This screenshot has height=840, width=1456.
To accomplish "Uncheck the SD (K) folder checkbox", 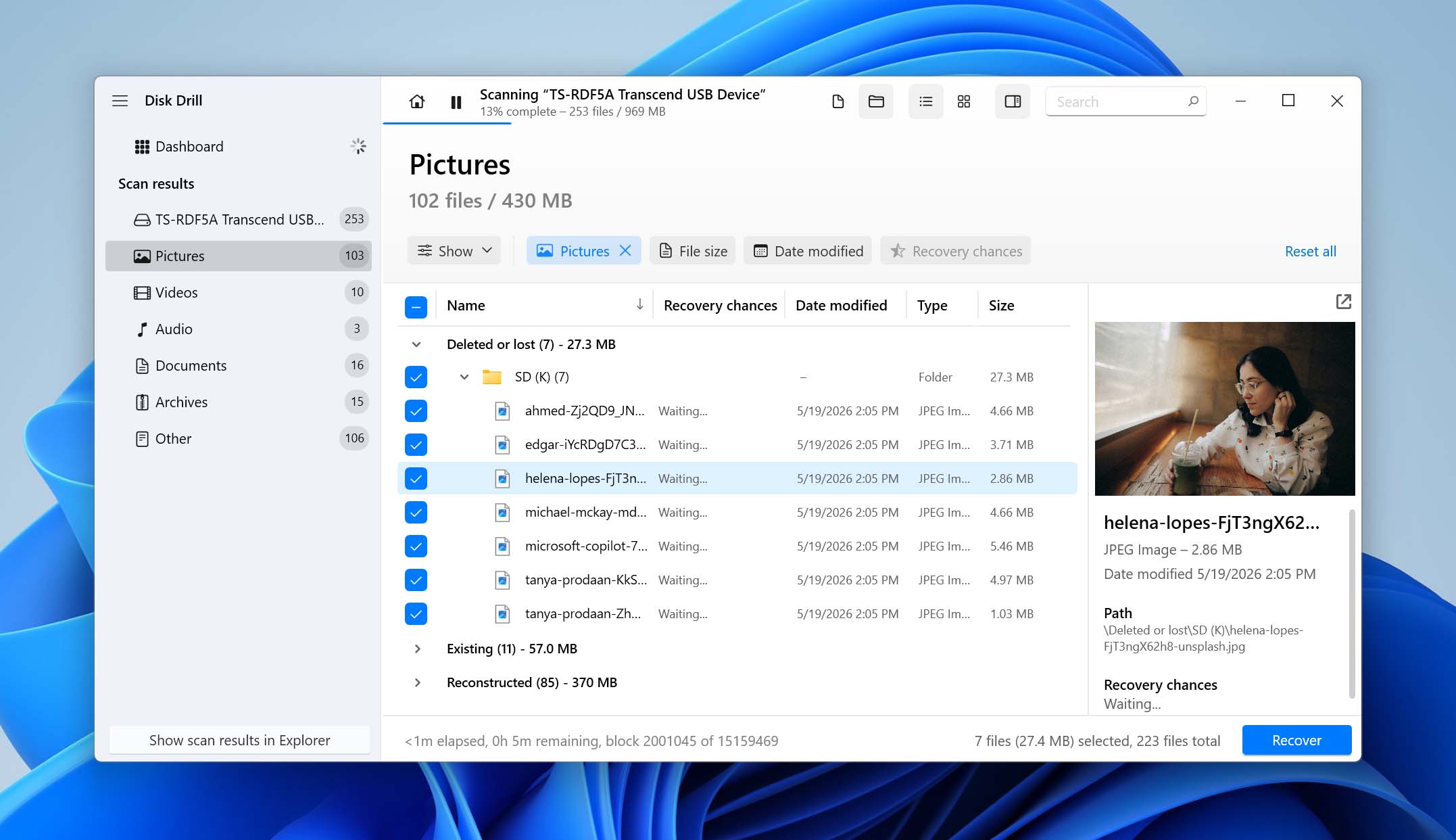I will coord(416,377).
